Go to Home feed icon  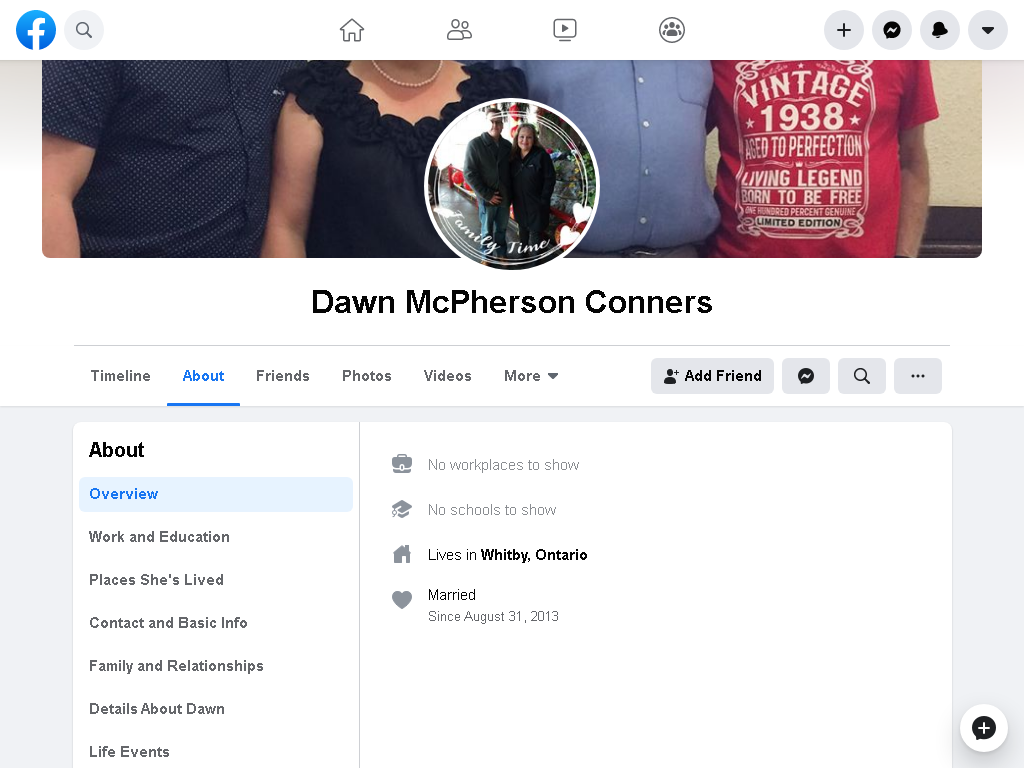(351, 30)
